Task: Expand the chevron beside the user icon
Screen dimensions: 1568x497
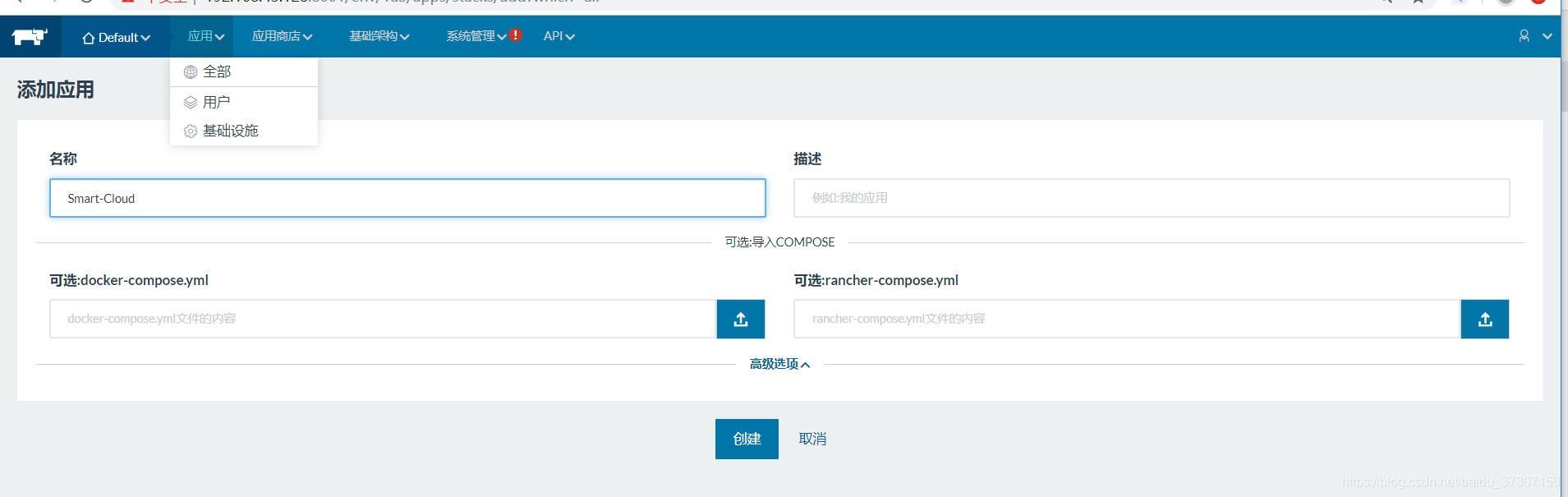Action: coord(1547,36)
